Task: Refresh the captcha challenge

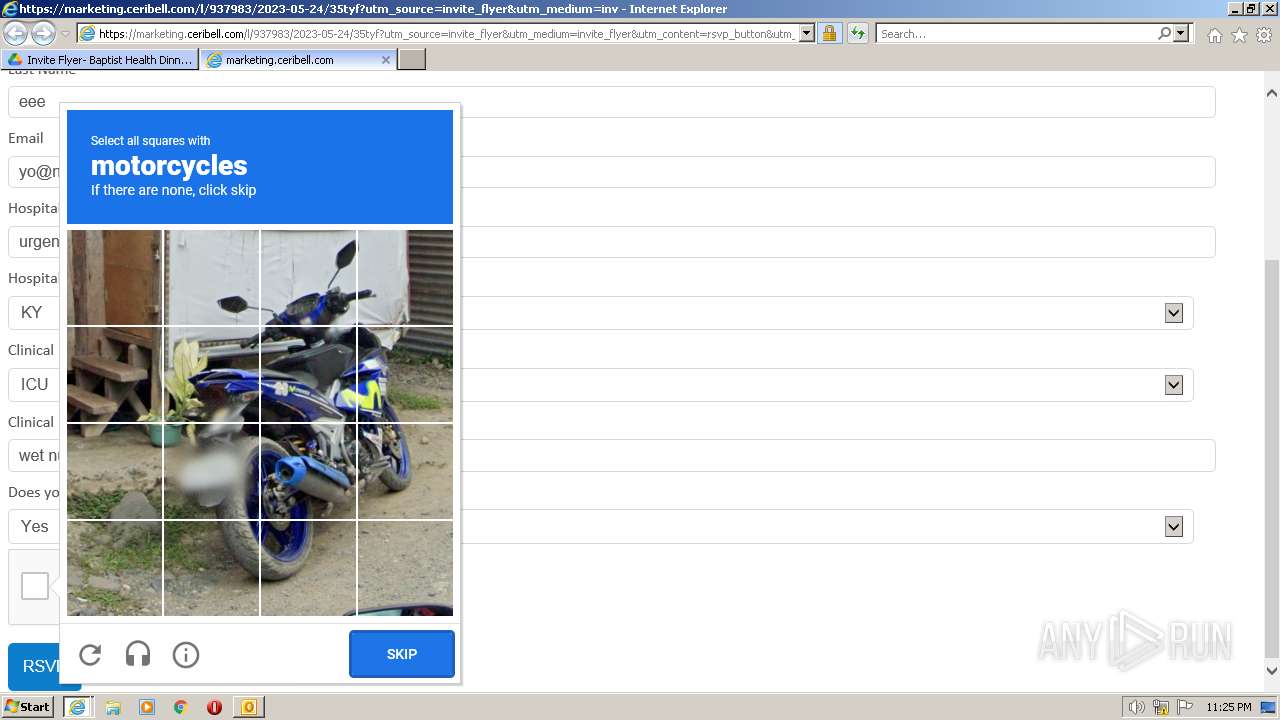Action: pos(90,654)
